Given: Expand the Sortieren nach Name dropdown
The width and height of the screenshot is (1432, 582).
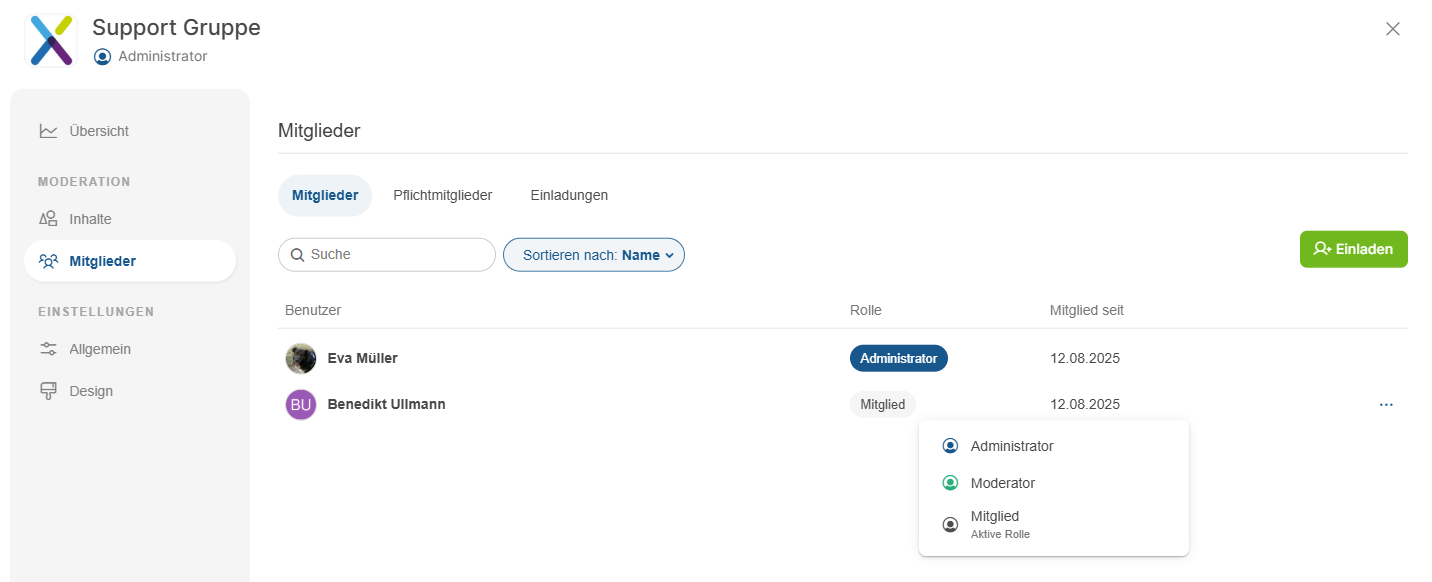Looking at the screenshot, I should coord(593,255).
